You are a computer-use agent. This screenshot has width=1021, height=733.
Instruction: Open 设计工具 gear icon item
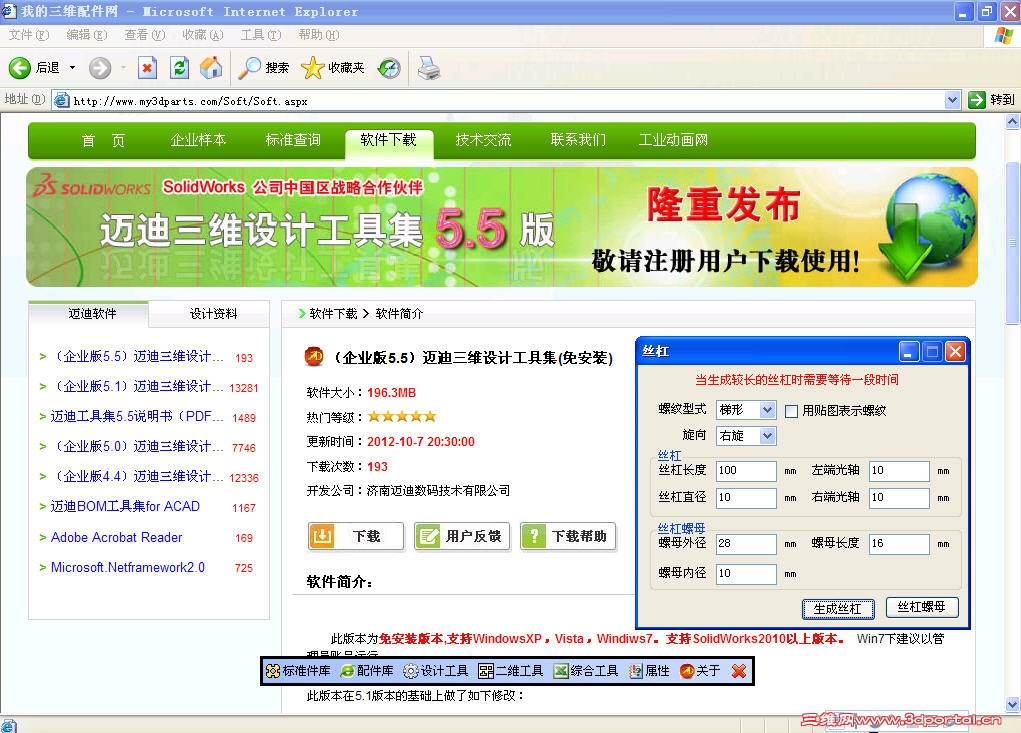[436, 671]
